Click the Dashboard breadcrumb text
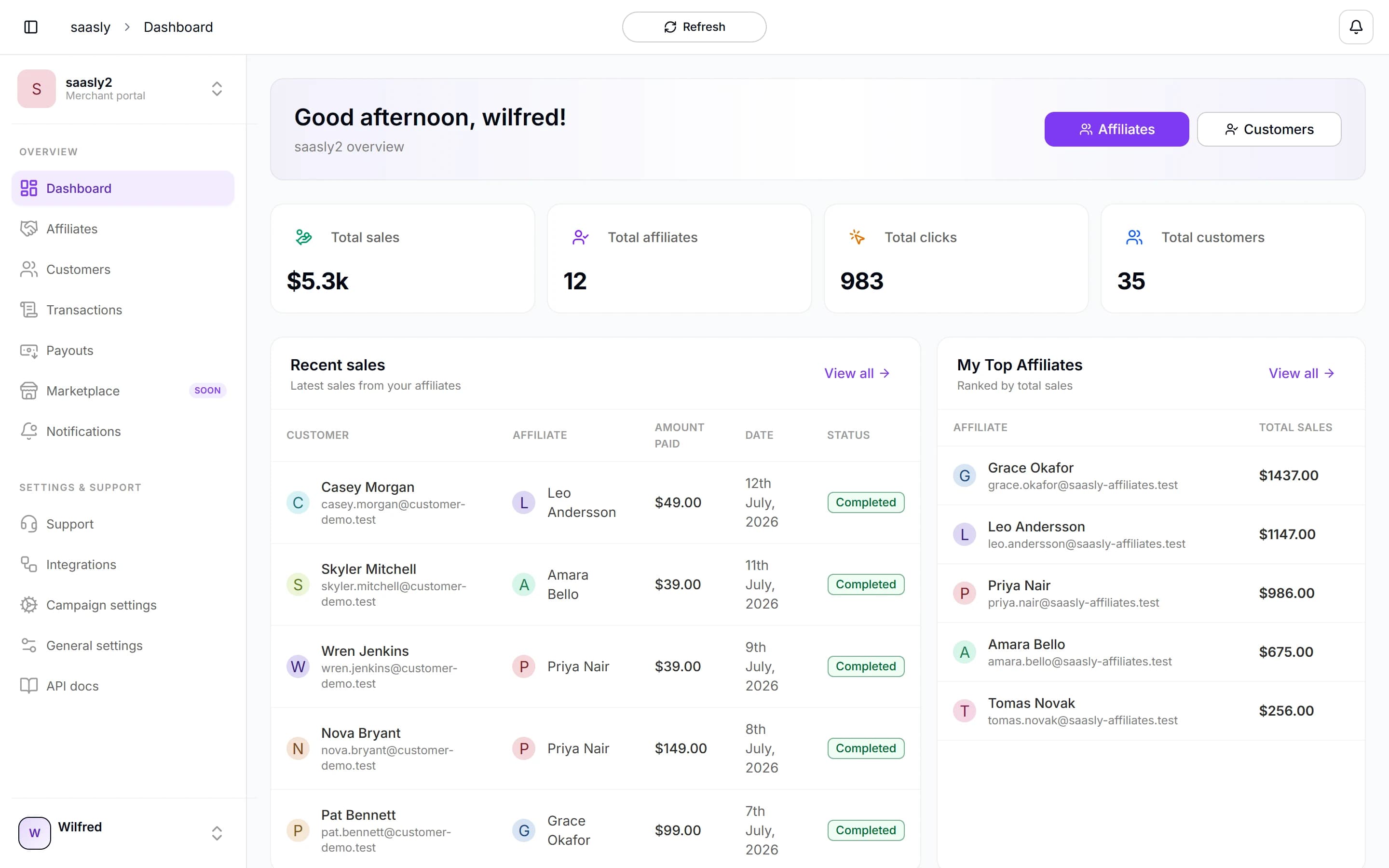 178,27
